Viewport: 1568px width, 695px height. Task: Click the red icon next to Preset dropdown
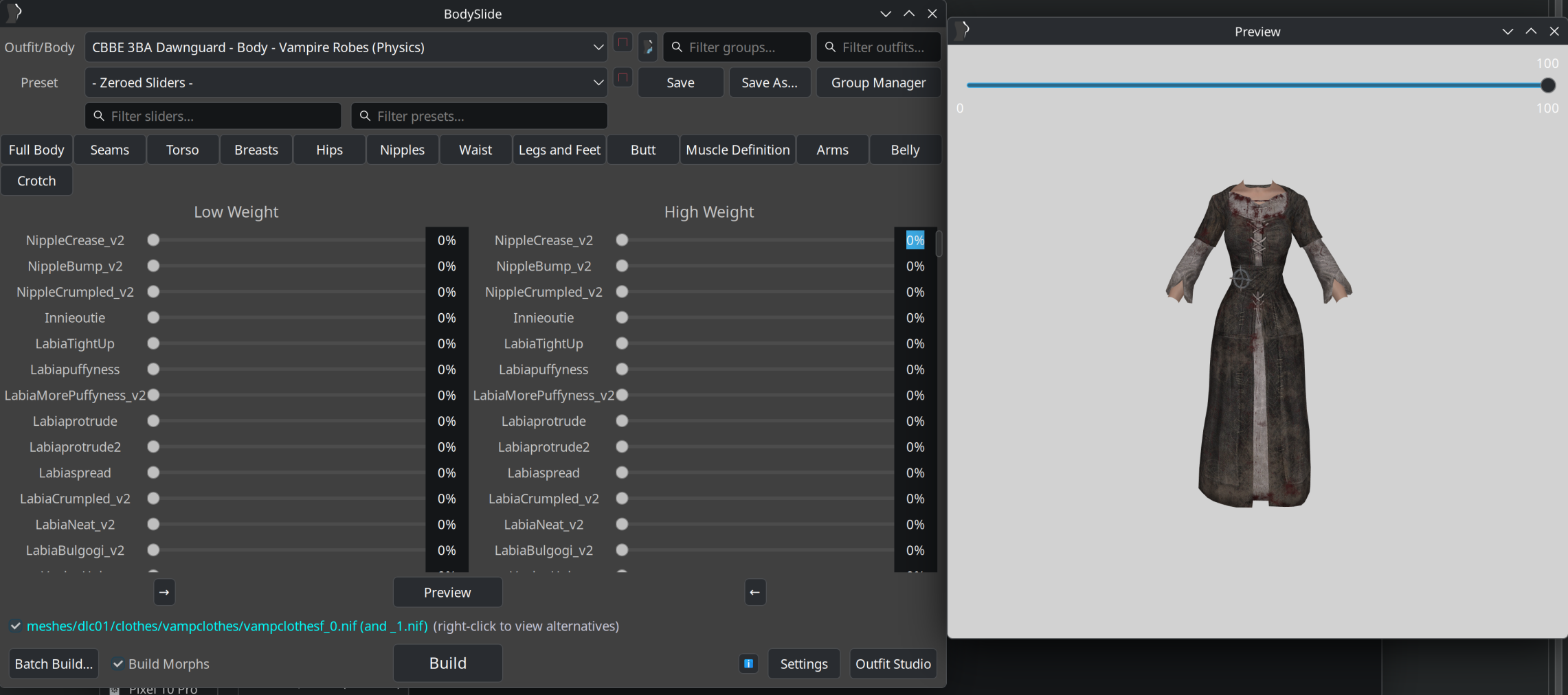[x=623, y=78]
